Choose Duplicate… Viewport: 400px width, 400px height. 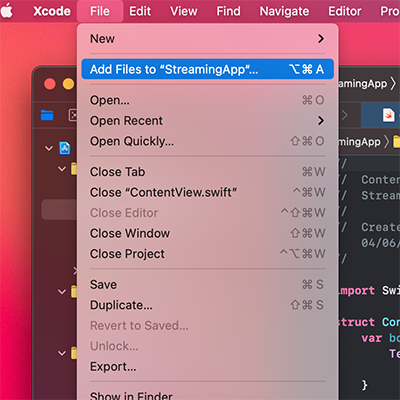pos(207,305)
